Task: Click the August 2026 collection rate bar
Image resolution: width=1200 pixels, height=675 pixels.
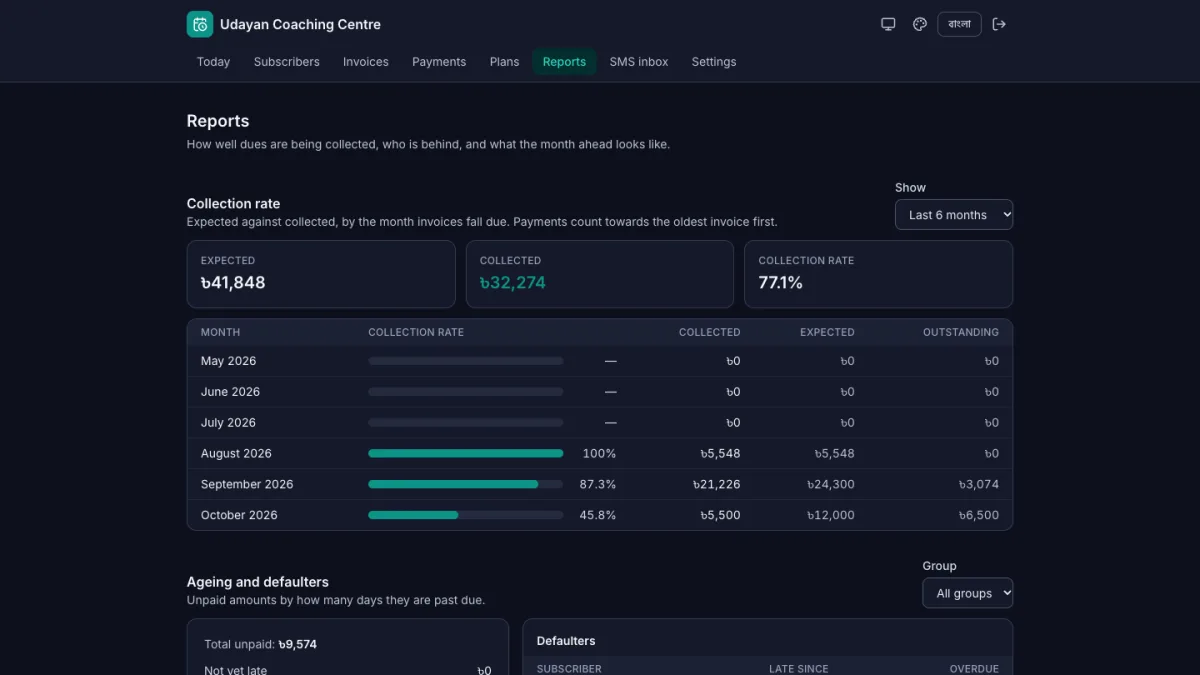Action: click(x=466, y=453)
